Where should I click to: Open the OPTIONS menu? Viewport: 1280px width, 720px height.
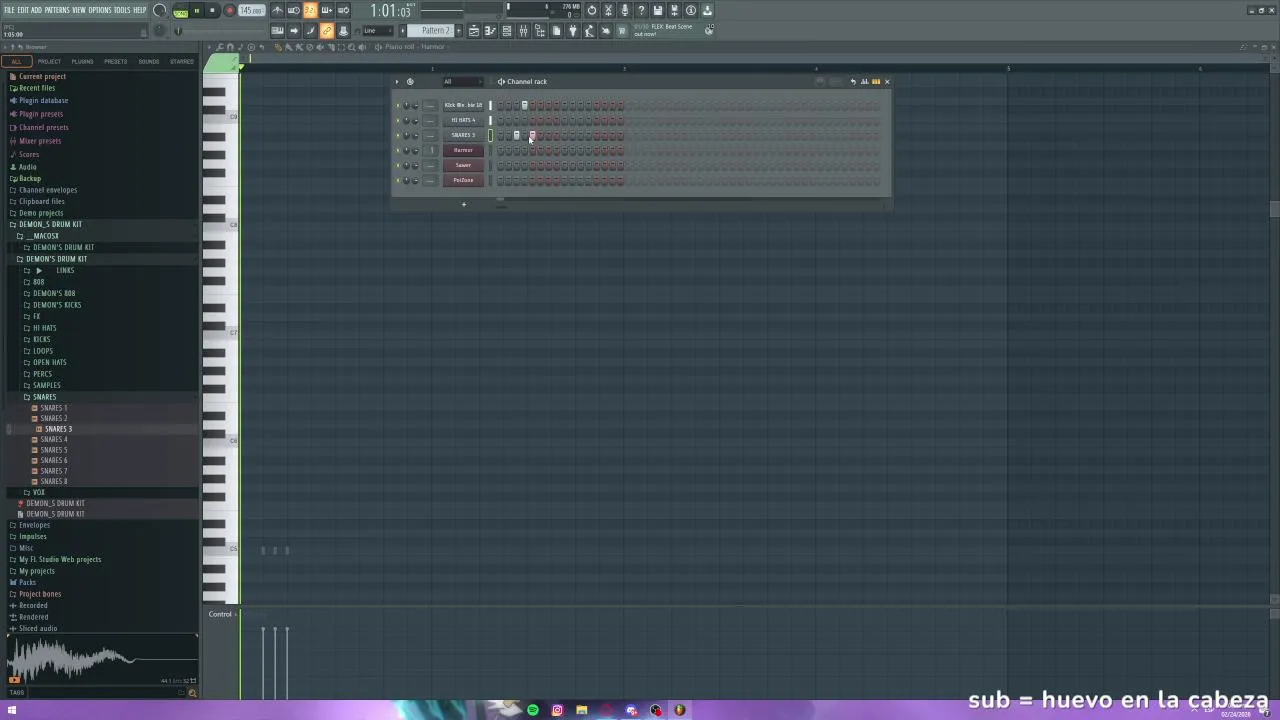[100, 10]
